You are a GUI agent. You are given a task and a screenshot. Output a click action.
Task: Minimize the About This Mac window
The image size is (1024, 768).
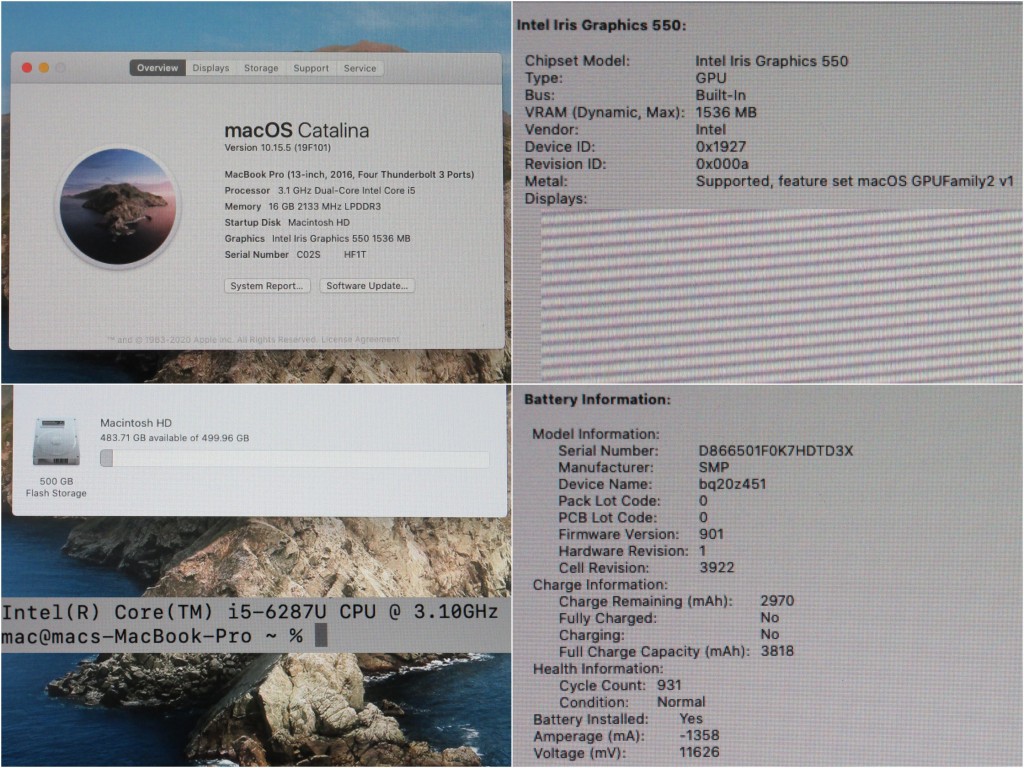[x=44, y=68]
